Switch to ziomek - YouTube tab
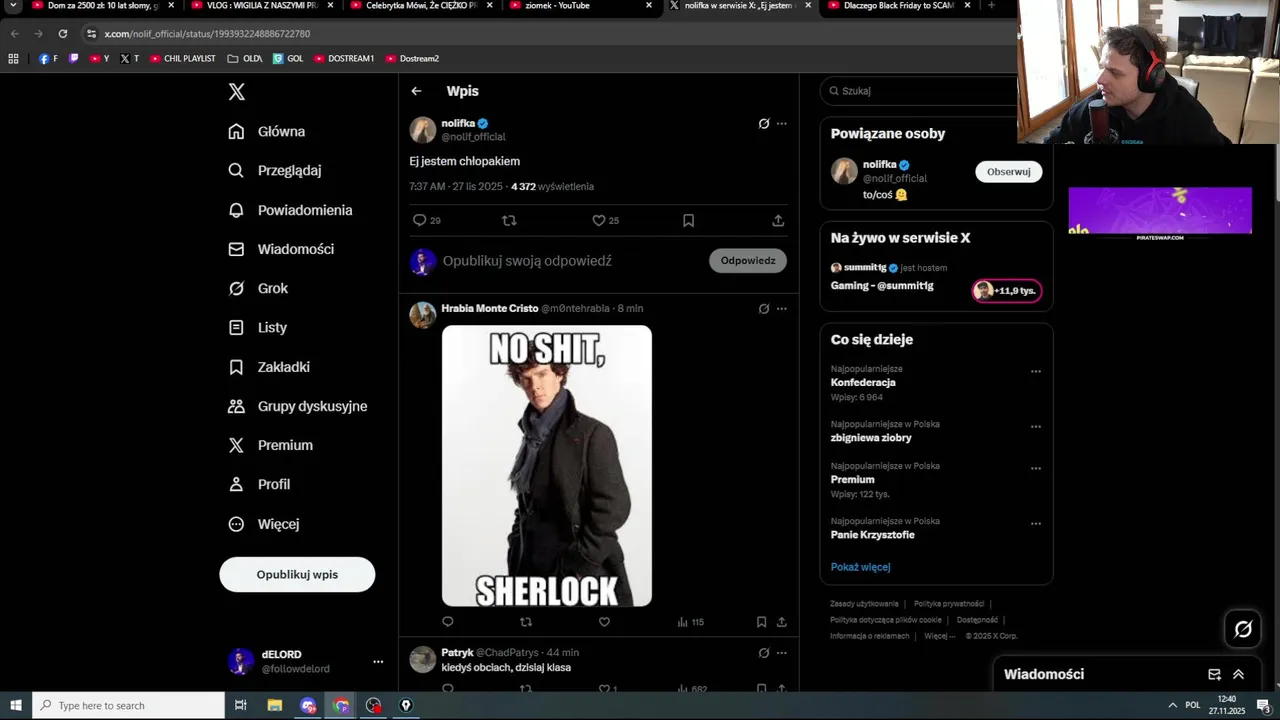The image size is (1280, 720). [580, 6]
